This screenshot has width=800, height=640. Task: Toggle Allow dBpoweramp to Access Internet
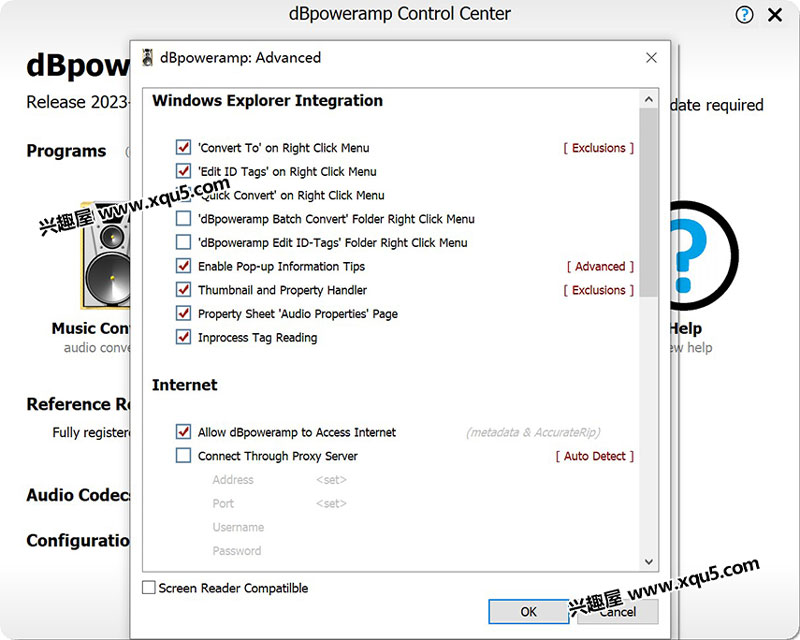click(183, 432)
